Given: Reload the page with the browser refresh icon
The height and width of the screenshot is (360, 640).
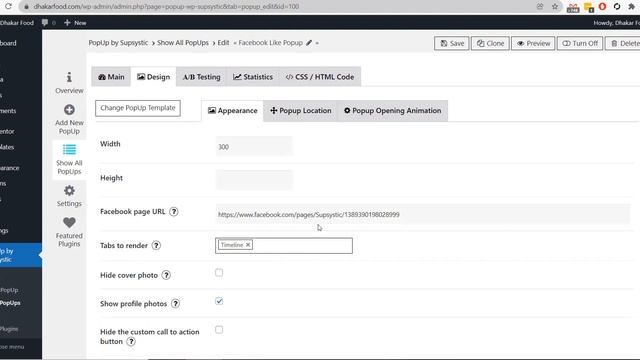Looking at the screenshot, I should (x=8, y=7).
